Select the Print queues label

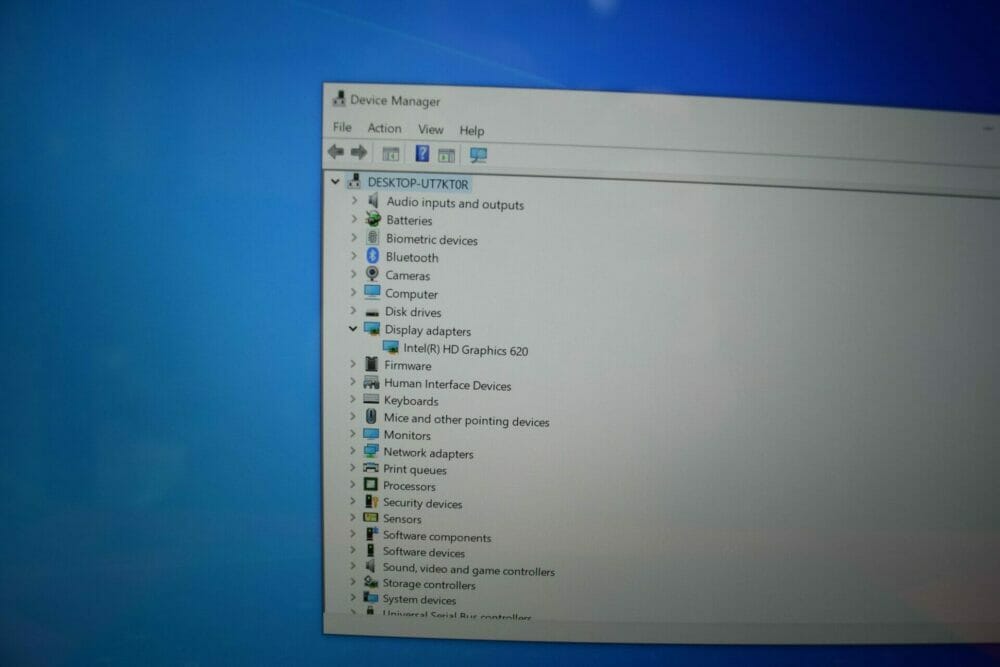[x=415, y=470]
